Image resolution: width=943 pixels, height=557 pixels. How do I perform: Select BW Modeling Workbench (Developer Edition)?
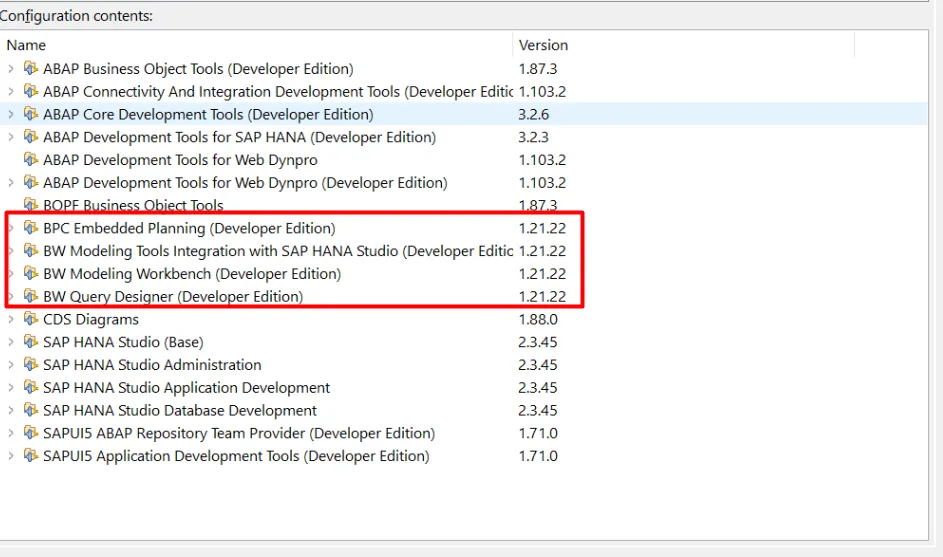coord(192,274)
